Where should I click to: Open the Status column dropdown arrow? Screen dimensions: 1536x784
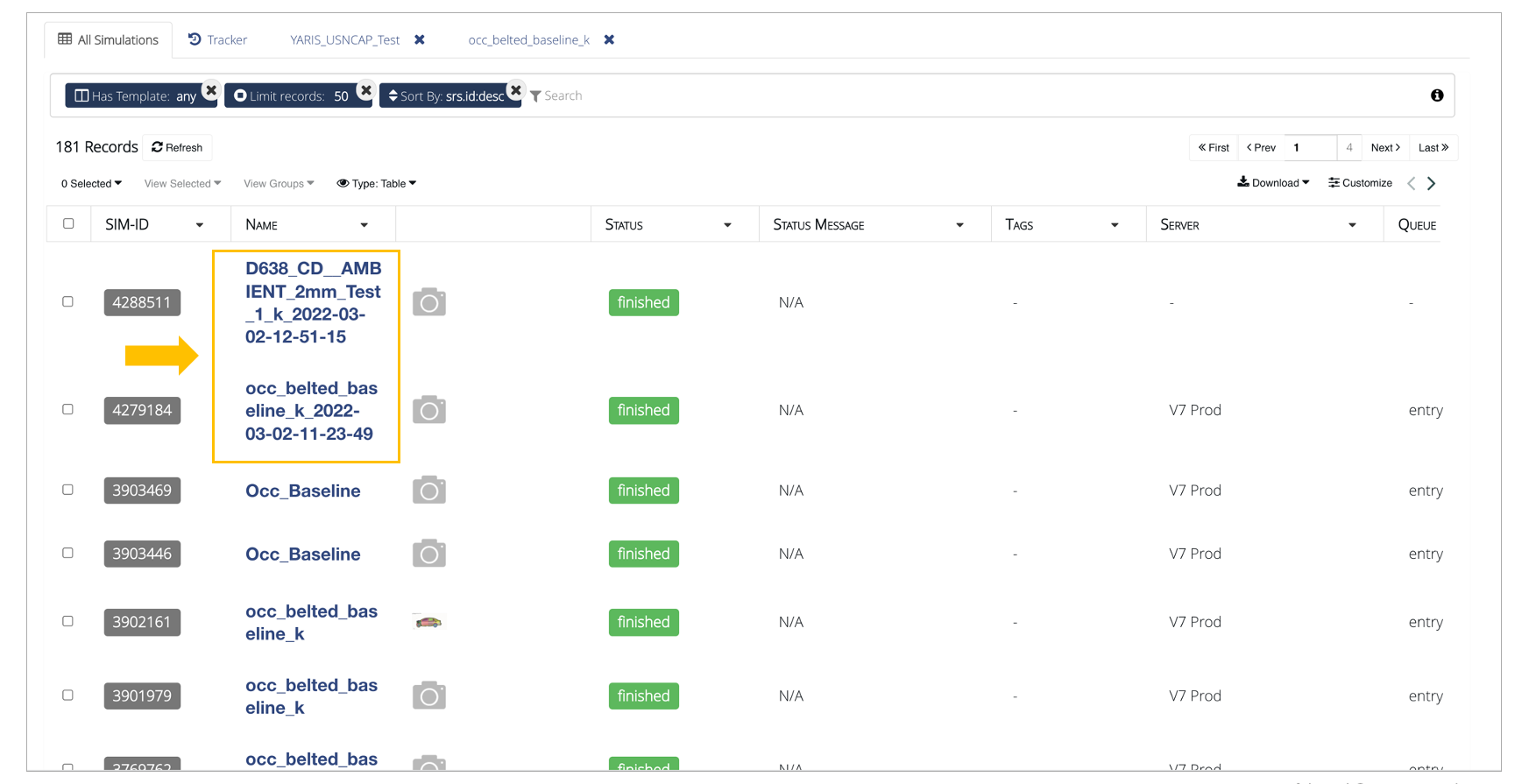[727, 225]
